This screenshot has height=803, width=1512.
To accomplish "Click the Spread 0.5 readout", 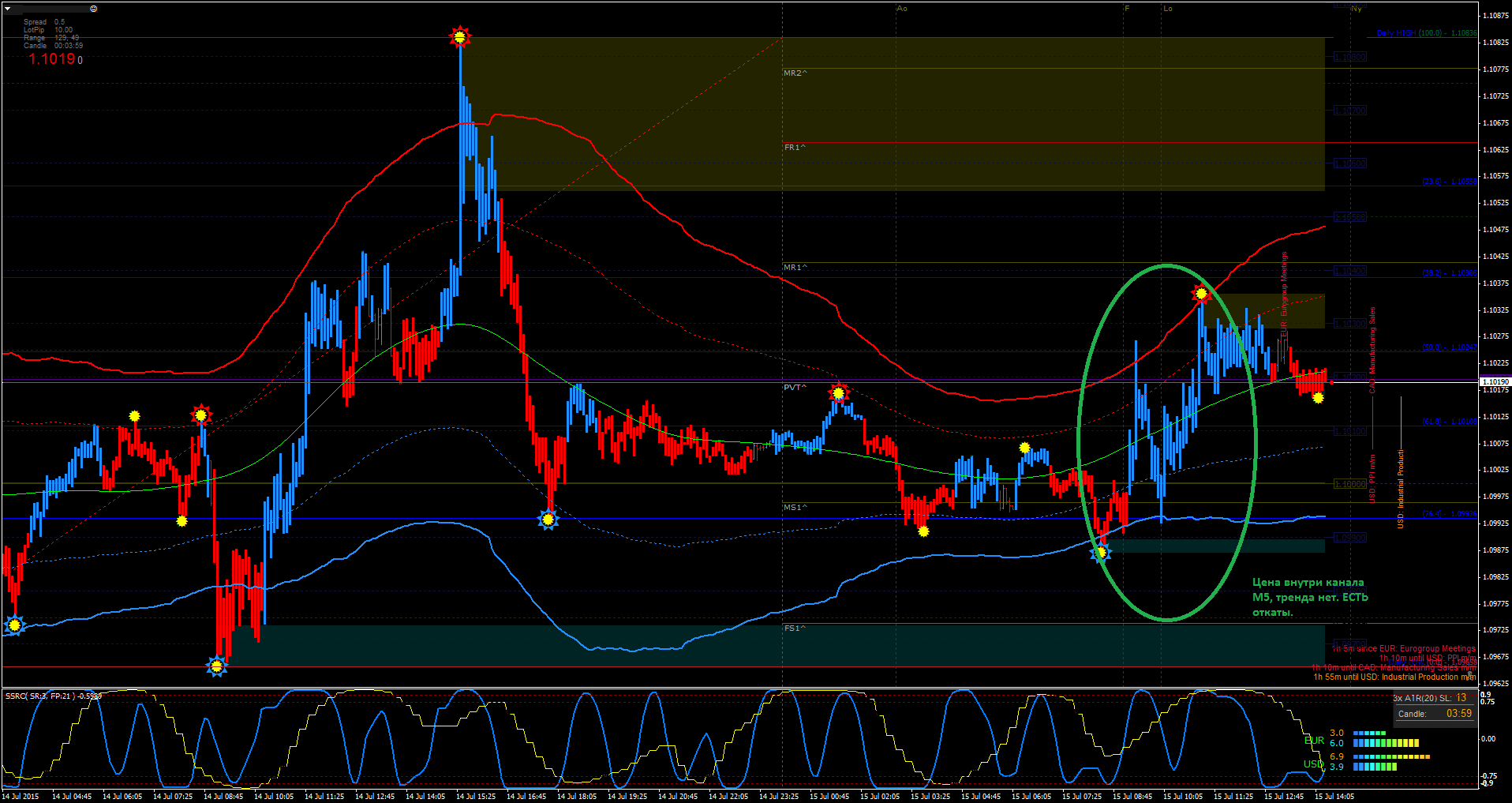I will (x=44, y=22).
